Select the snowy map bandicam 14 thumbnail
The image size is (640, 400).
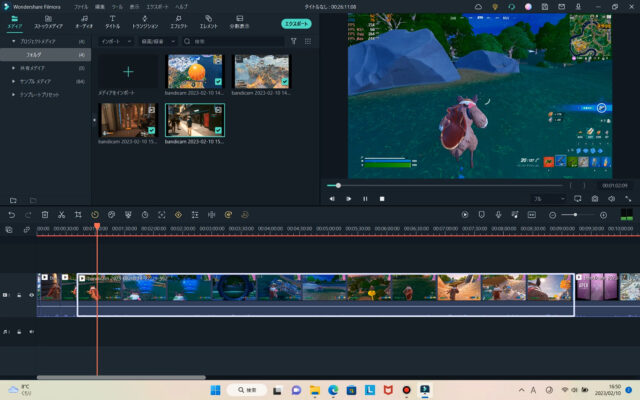tap(261, 72)
